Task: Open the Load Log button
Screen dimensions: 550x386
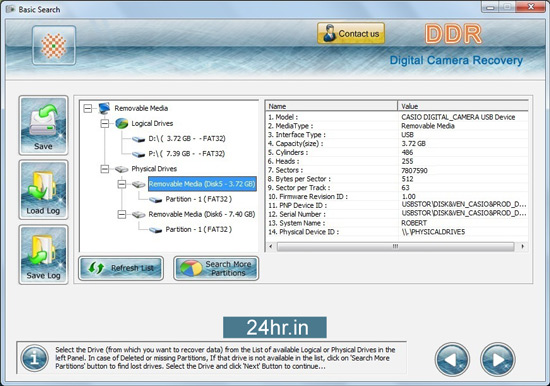Action: pyautogui.click(x=43, y=190)
